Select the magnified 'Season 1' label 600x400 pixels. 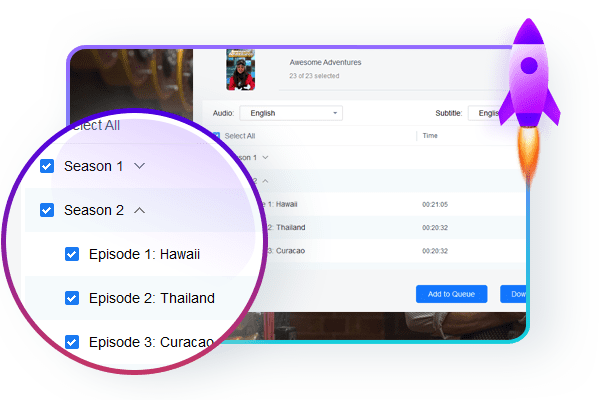pos(94,166)
